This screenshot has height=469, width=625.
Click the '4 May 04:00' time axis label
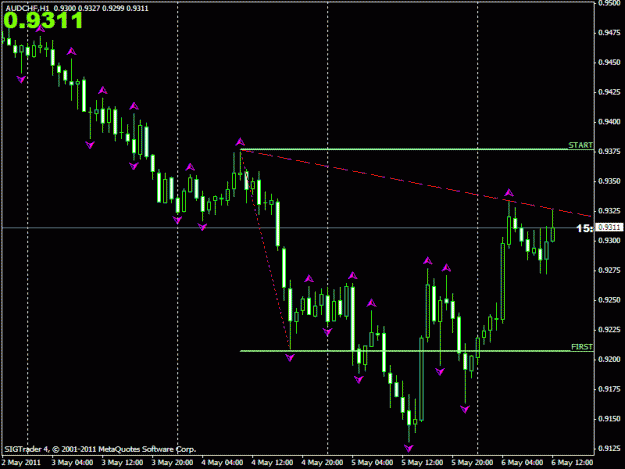click(222, 463)
